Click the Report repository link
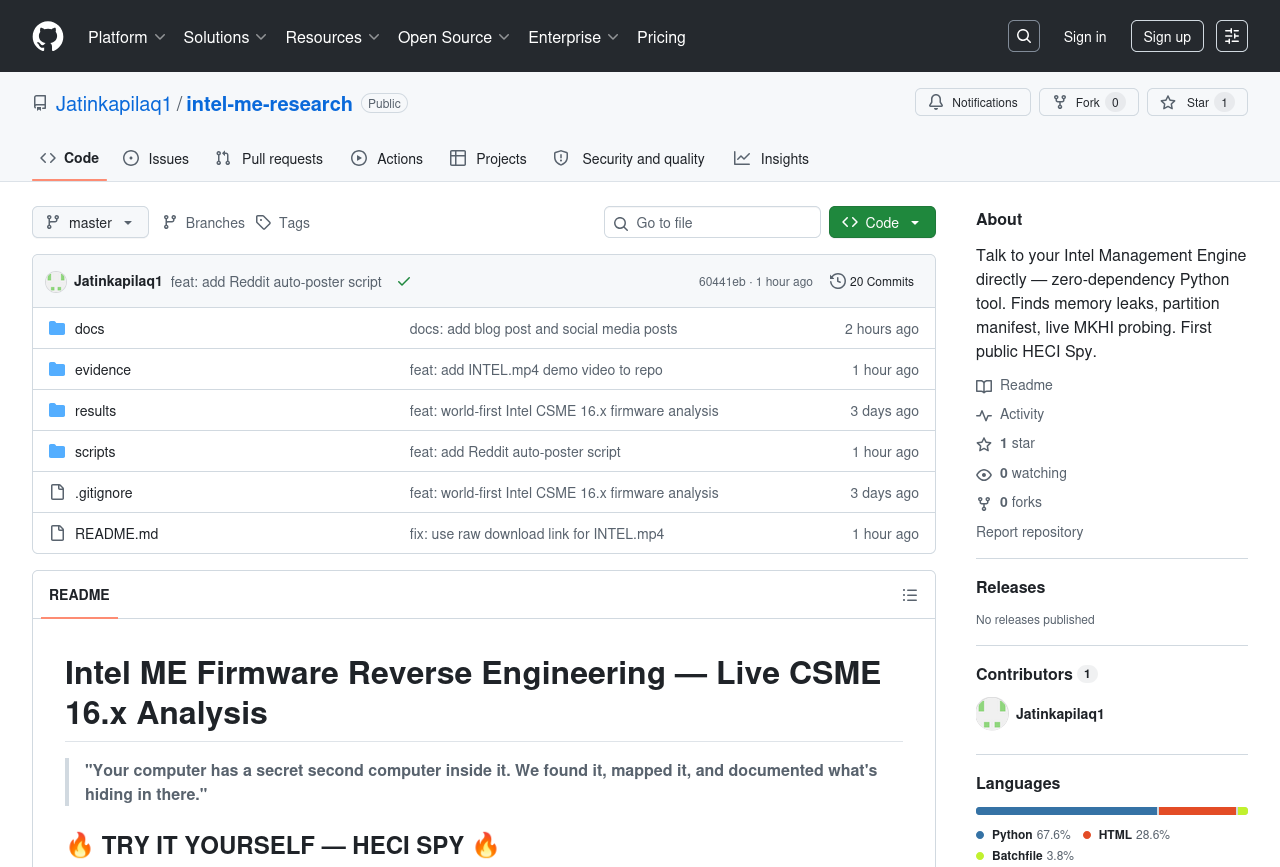This screenshot has height=867, width=1280. [x=1029, y=532]
